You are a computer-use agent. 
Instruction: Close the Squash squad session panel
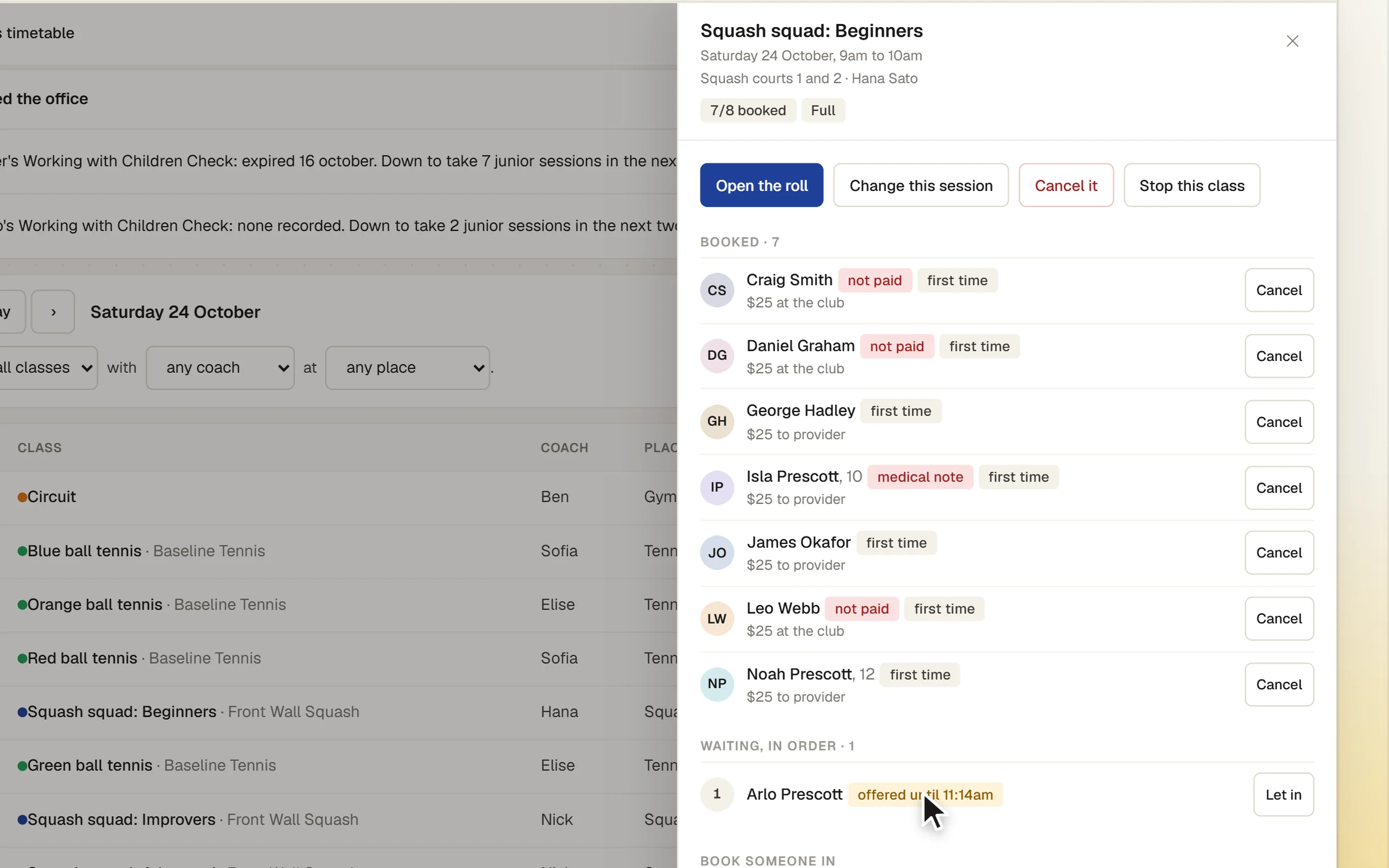click(x=1292, y=41)
